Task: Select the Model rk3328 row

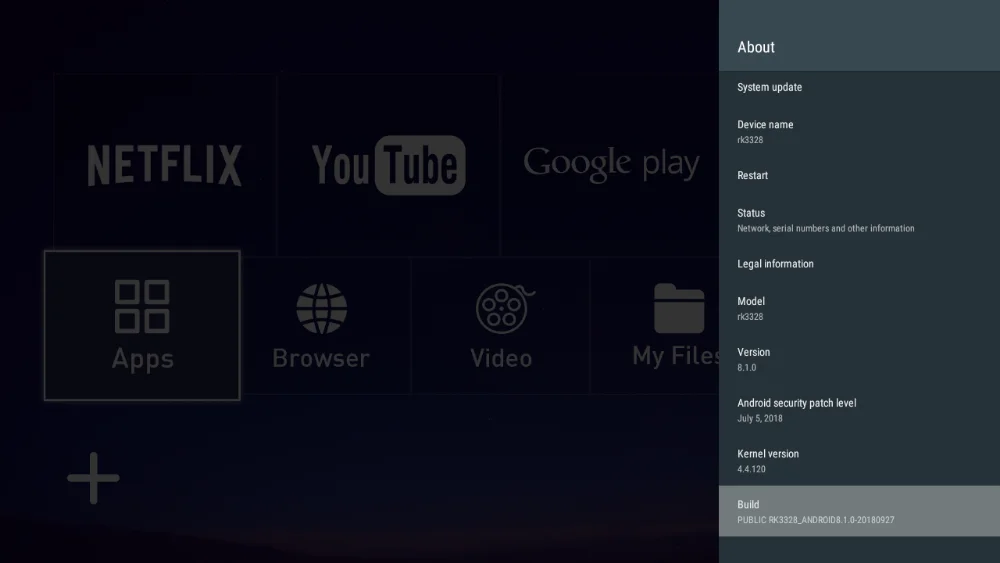Action: click(x=859, y=309)
